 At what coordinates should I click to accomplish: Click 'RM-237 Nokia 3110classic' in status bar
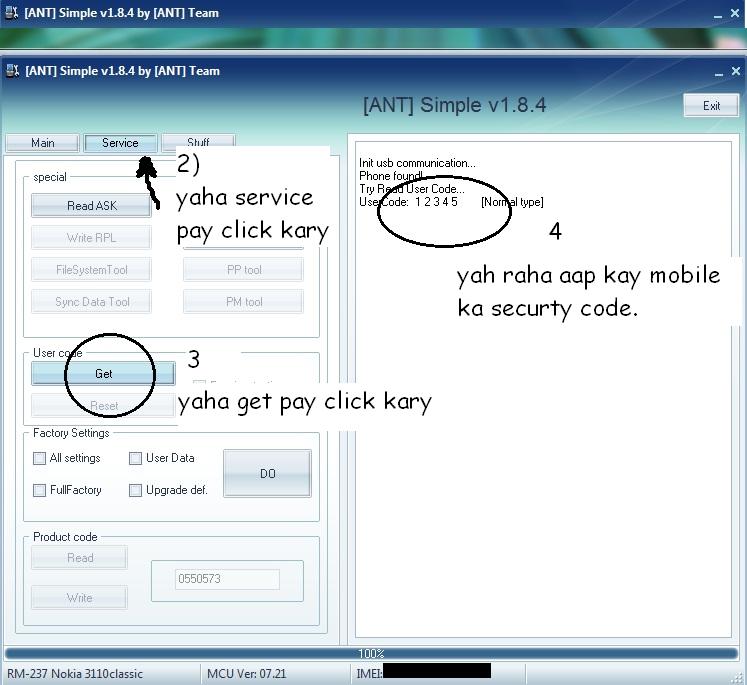click(75, 674)
